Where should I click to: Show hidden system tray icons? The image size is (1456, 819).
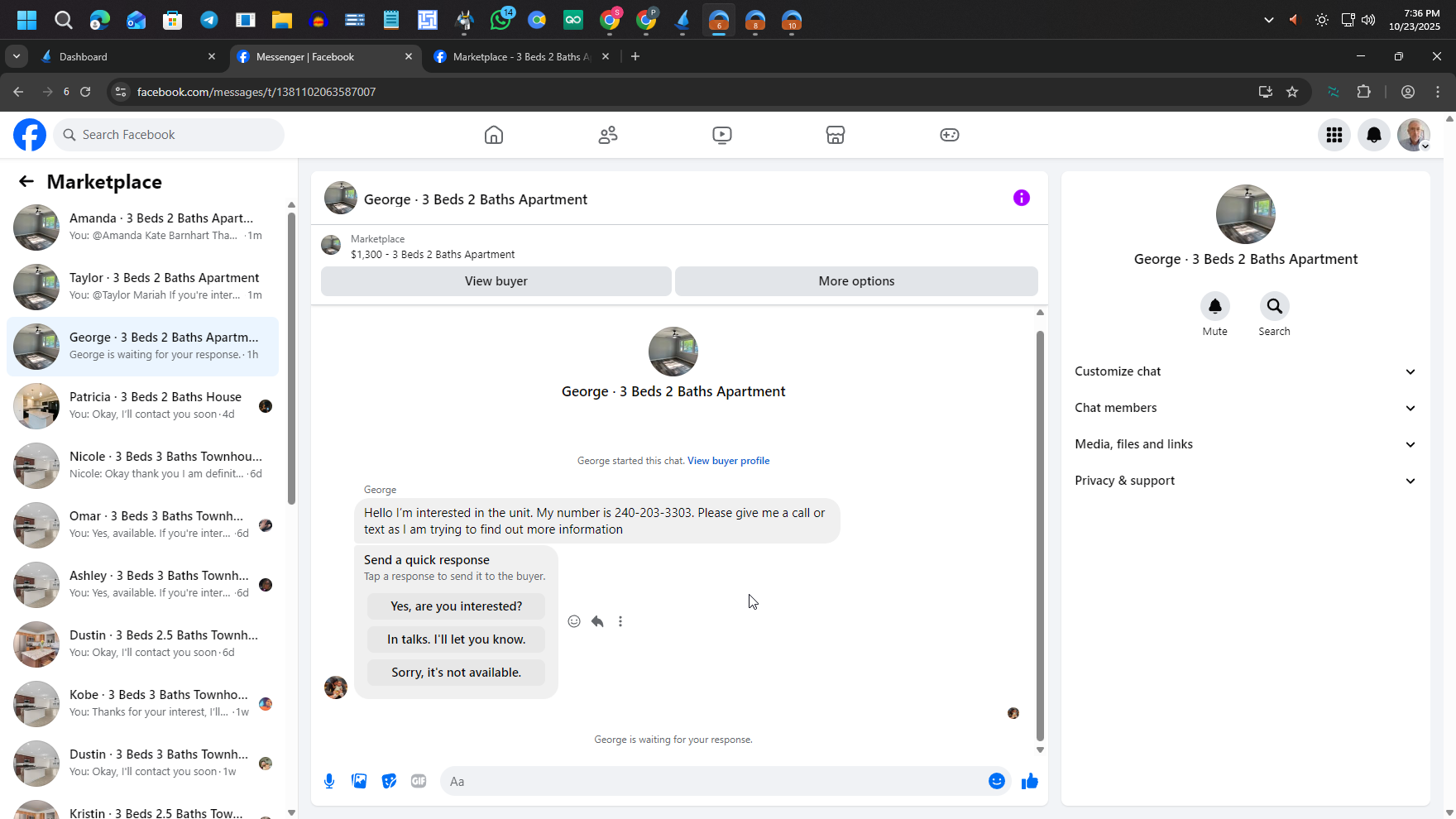pos(1268,20)
